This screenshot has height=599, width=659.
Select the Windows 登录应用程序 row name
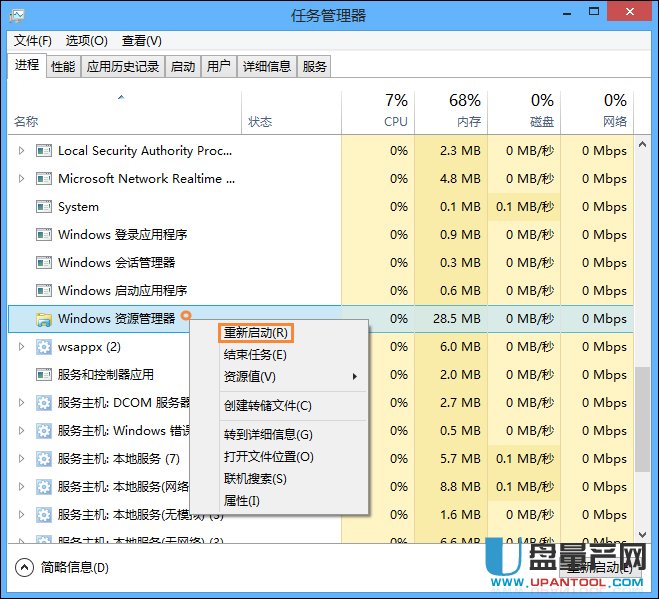click(x=123, y=235)
